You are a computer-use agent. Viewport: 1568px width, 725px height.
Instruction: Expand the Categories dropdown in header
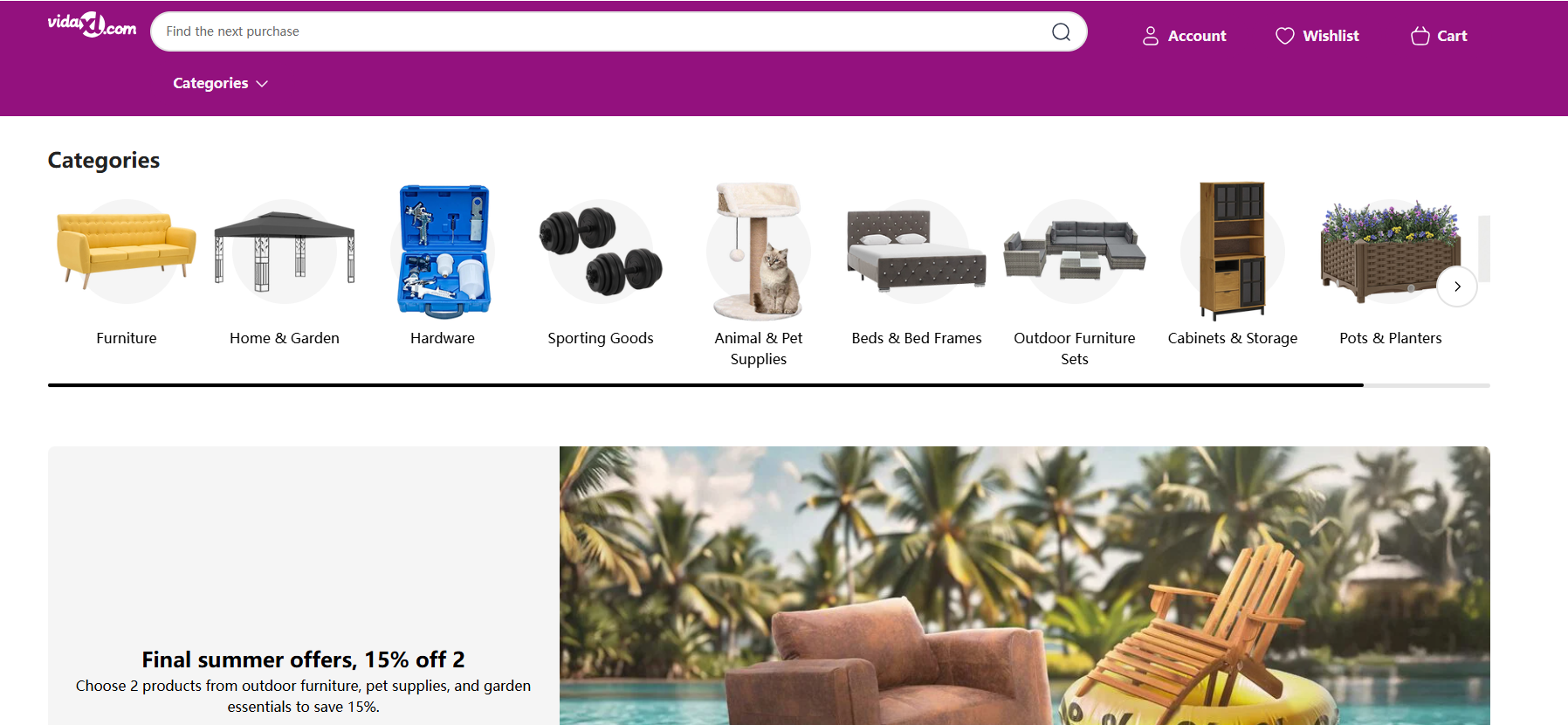point(220,83)
